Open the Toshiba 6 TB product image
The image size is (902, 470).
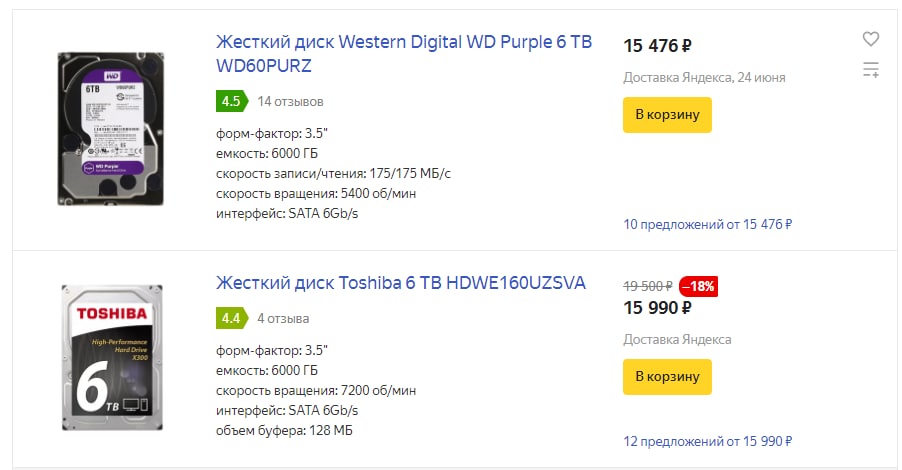(112, 357)
